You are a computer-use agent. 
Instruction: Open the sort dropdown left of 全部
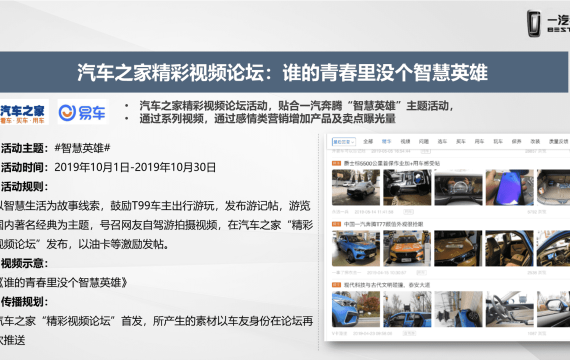[x=344, y=141]
